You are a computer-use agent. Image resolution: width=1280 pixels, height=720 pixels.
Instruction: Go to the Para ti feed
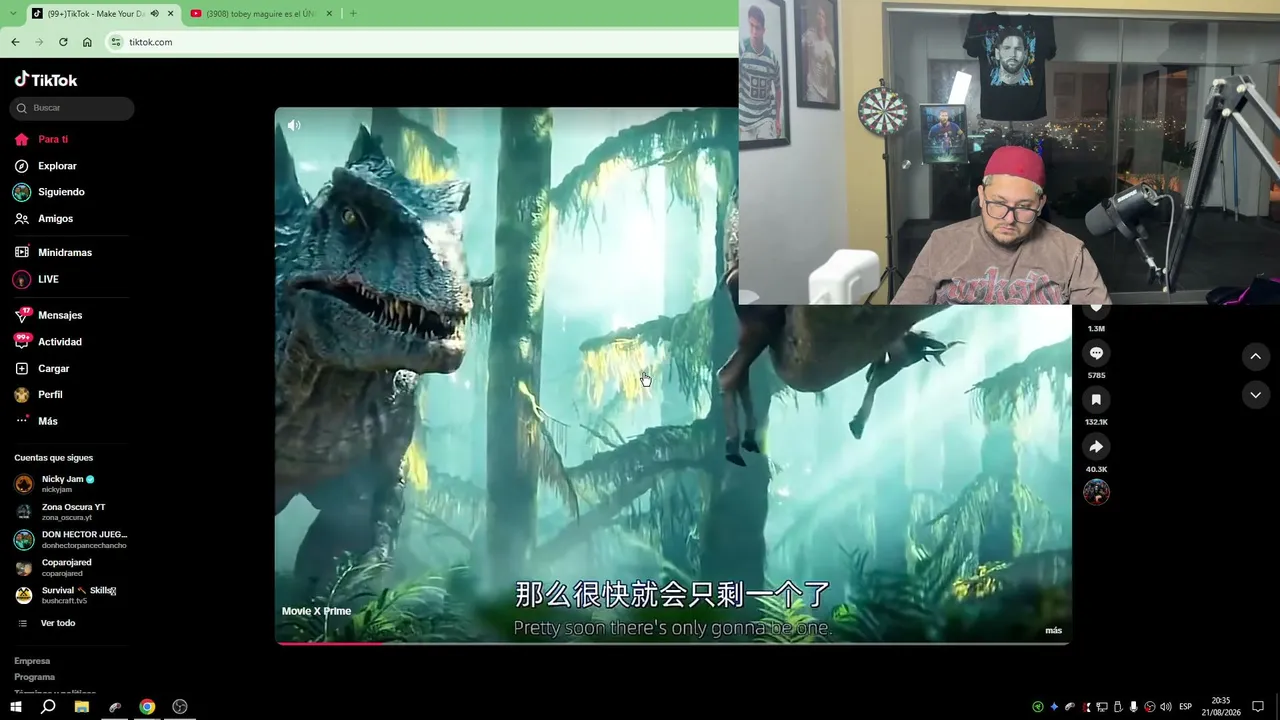(42, 139)
